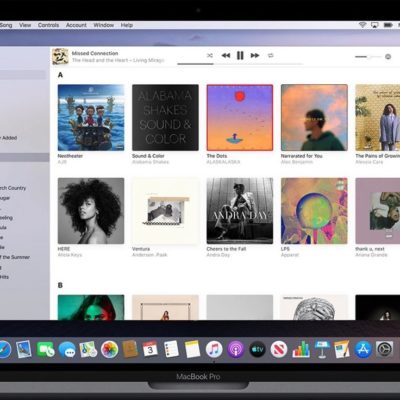Pause the currently playing song
The height and width of the screenshot is (400, 400).
240,55
